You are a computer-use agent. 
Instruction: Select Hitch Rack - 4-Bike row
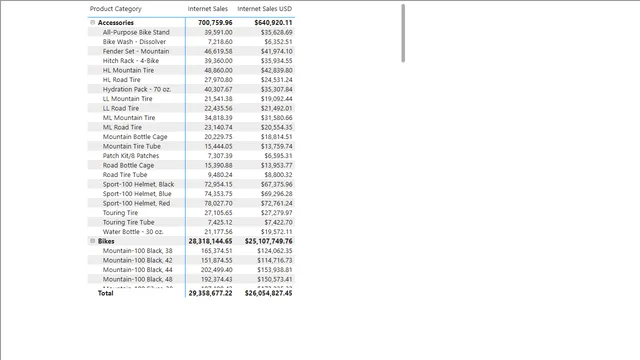click(x=191, y=60)
